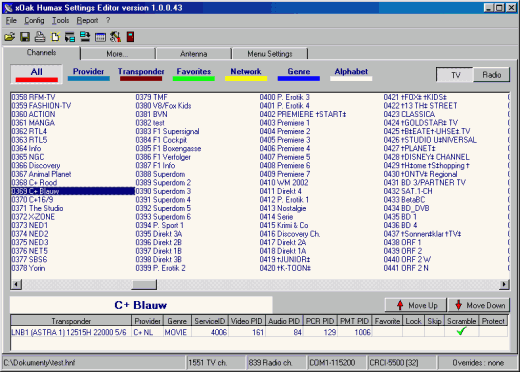
Task: Switch to the Menu Settings tab
Action: click(x=270, y=54)
